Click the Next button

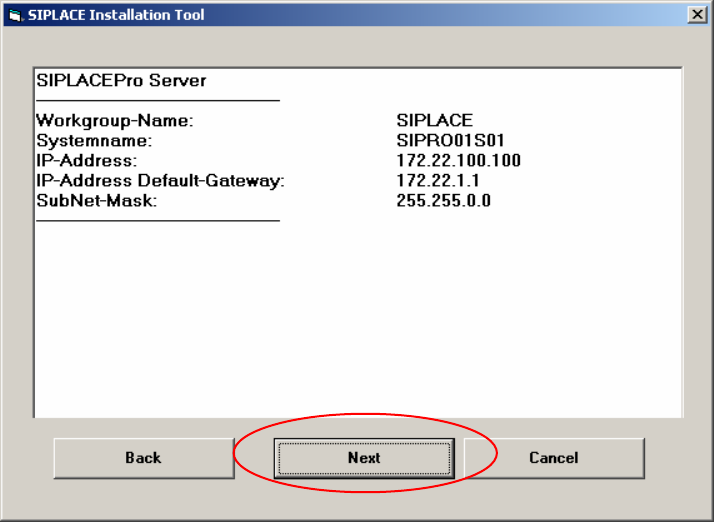click(x=364, y=458)
